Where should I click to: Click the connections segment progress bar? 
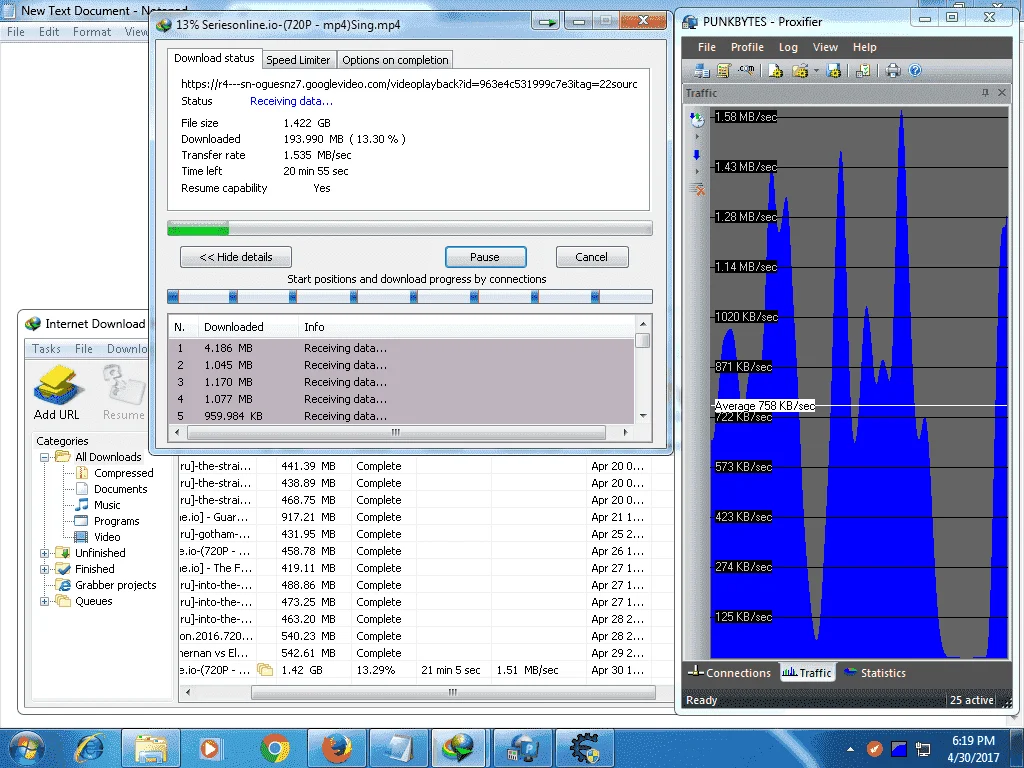pos(409,296)
